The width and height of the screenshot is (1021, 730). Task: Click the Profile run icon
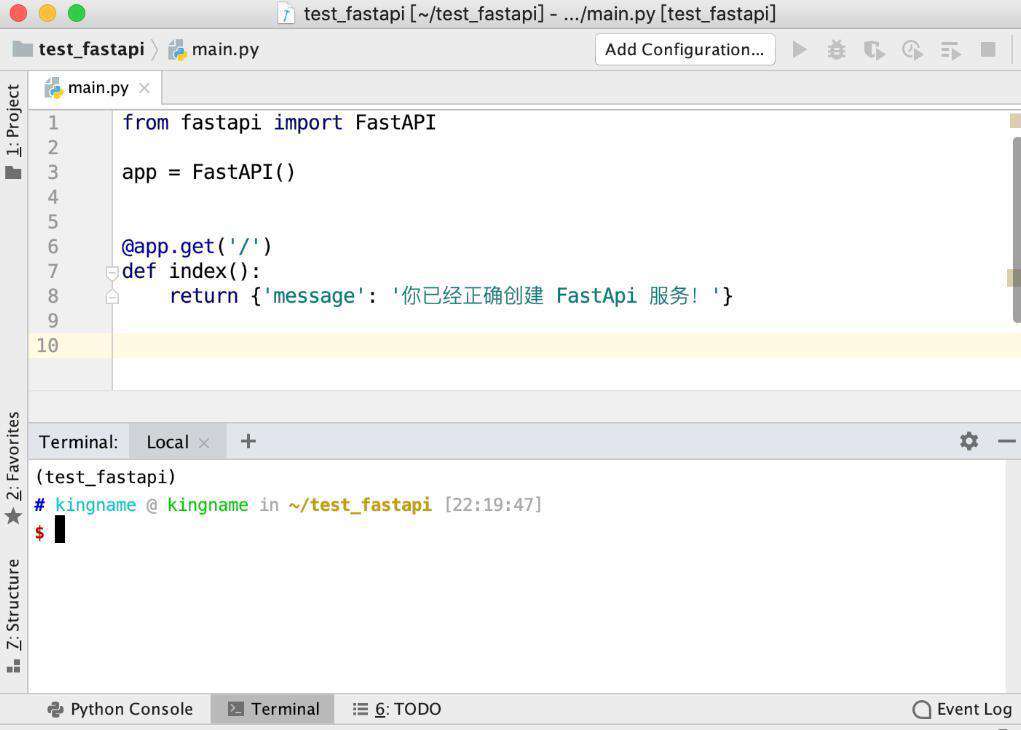click(912, 50)
